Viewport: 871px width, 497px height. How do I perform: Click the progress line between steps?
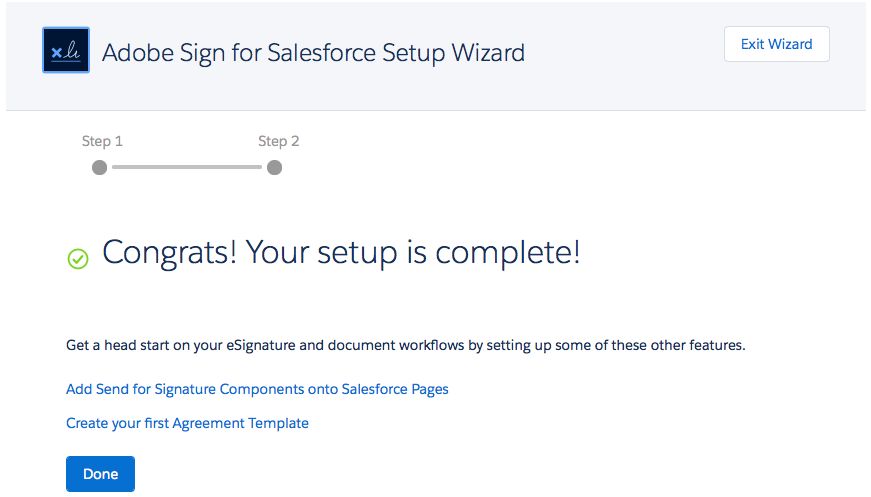click(187, 167)
